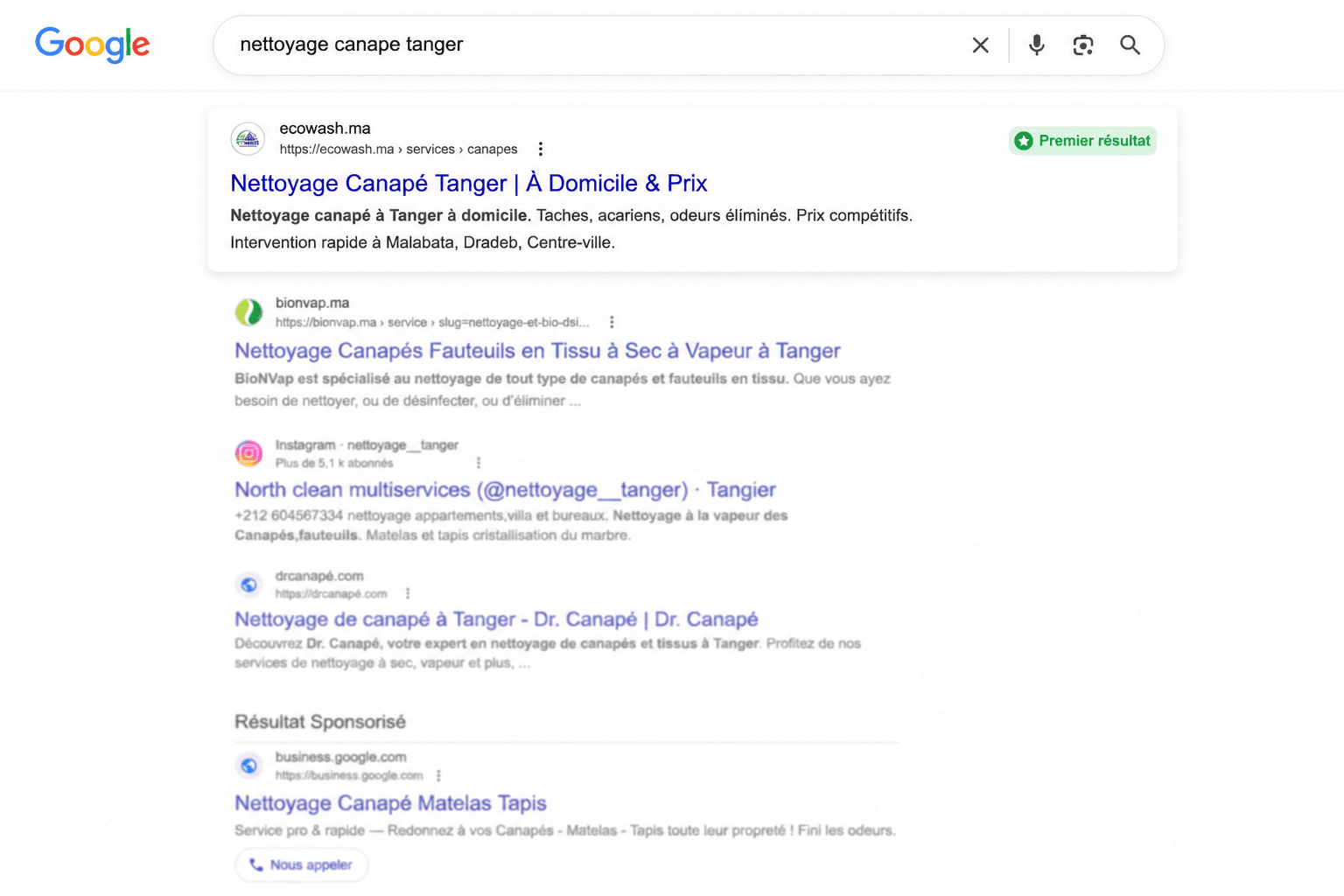The width and height of the screenshot is (1344, 896).
Task: Click the 'Nous appeler' call button
Action: click(x=302, y=864)
